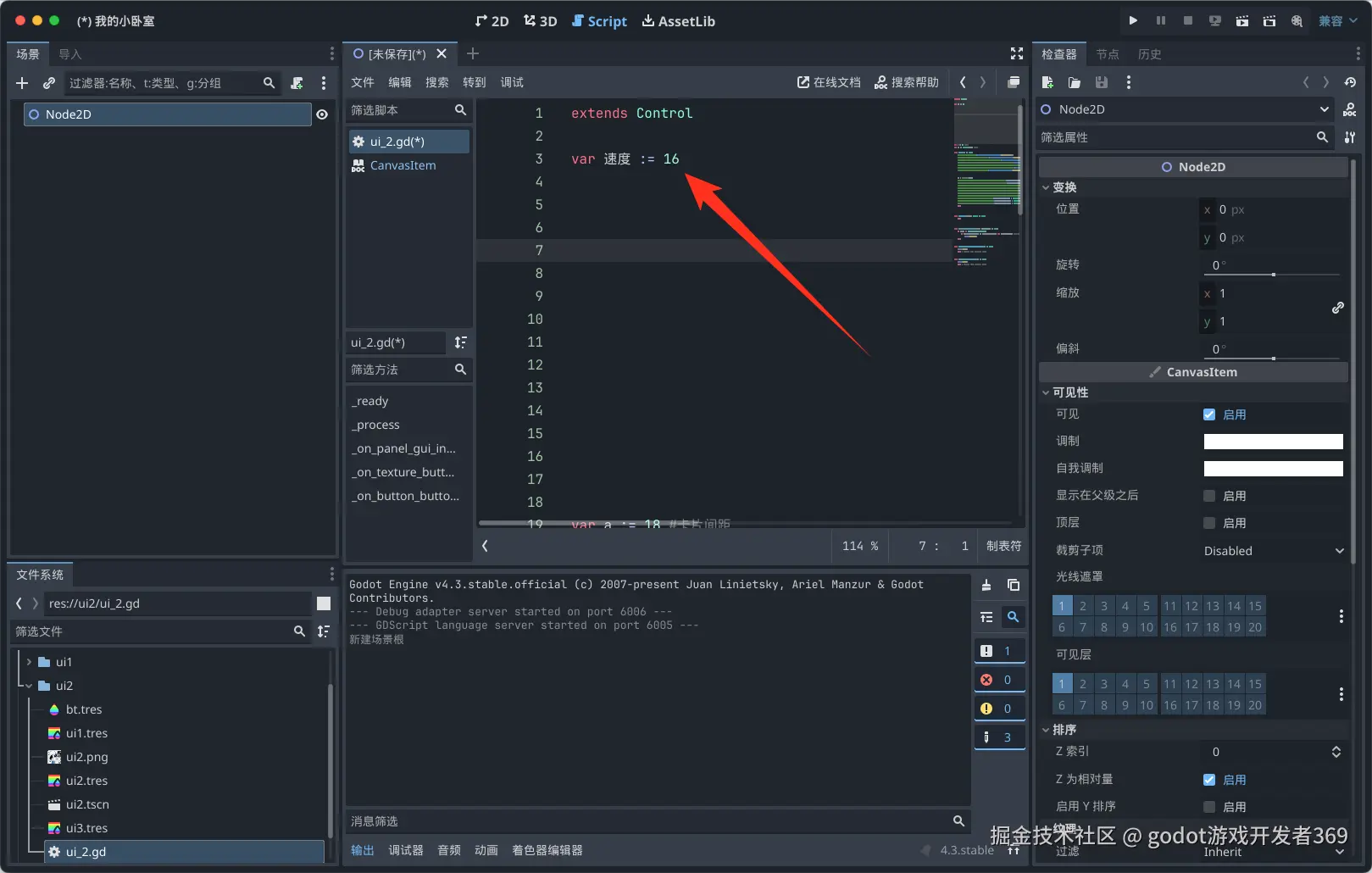Viewport: 1372px width, 873px height.
Task: Toggle Z 为相对量 checkbox
Action: click(1209, 780)
